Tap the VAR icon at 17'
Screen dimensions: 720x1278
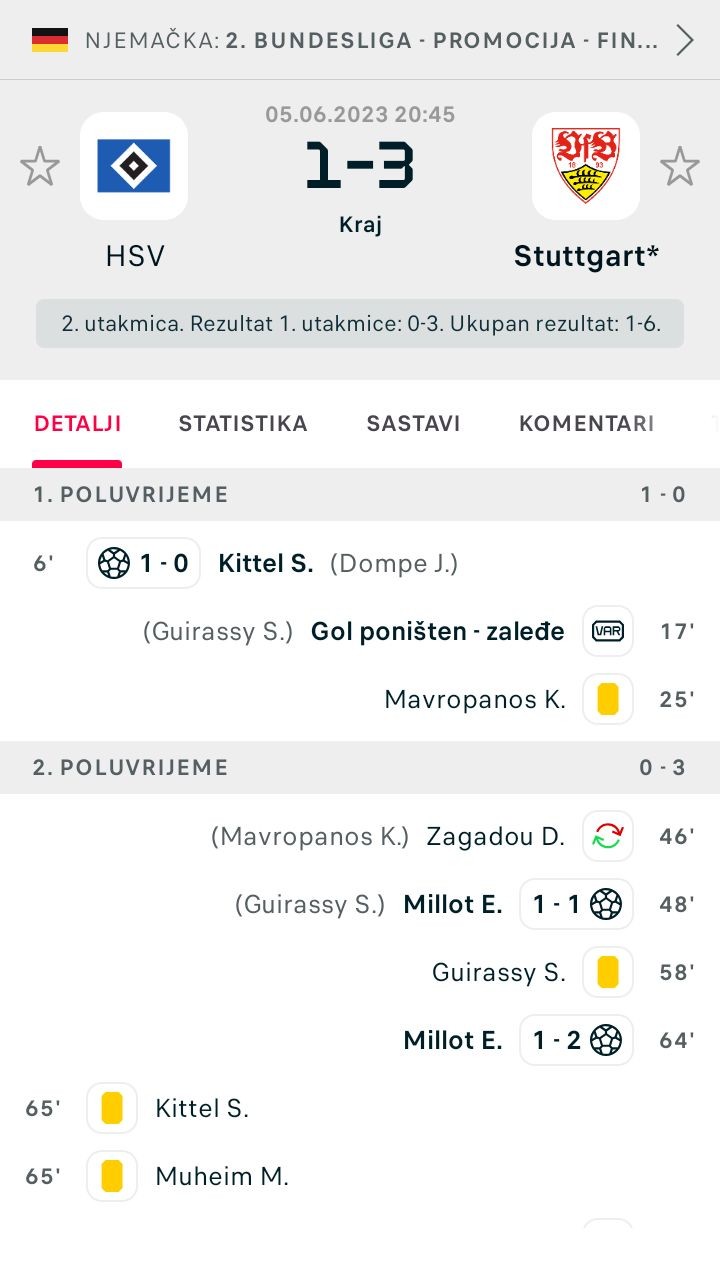608,631
